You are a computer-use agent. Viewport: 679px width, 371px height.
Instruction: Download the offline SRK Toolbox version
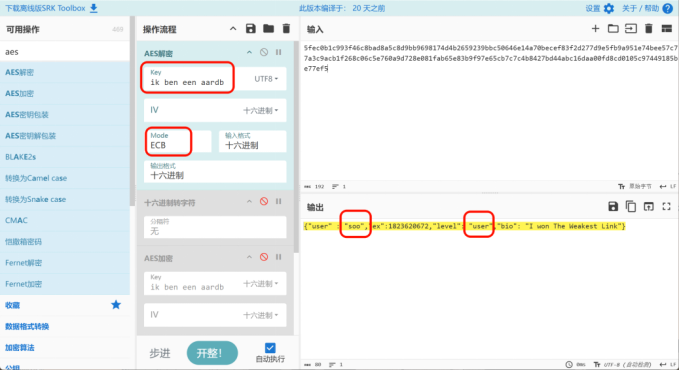[x=52, y=8]
